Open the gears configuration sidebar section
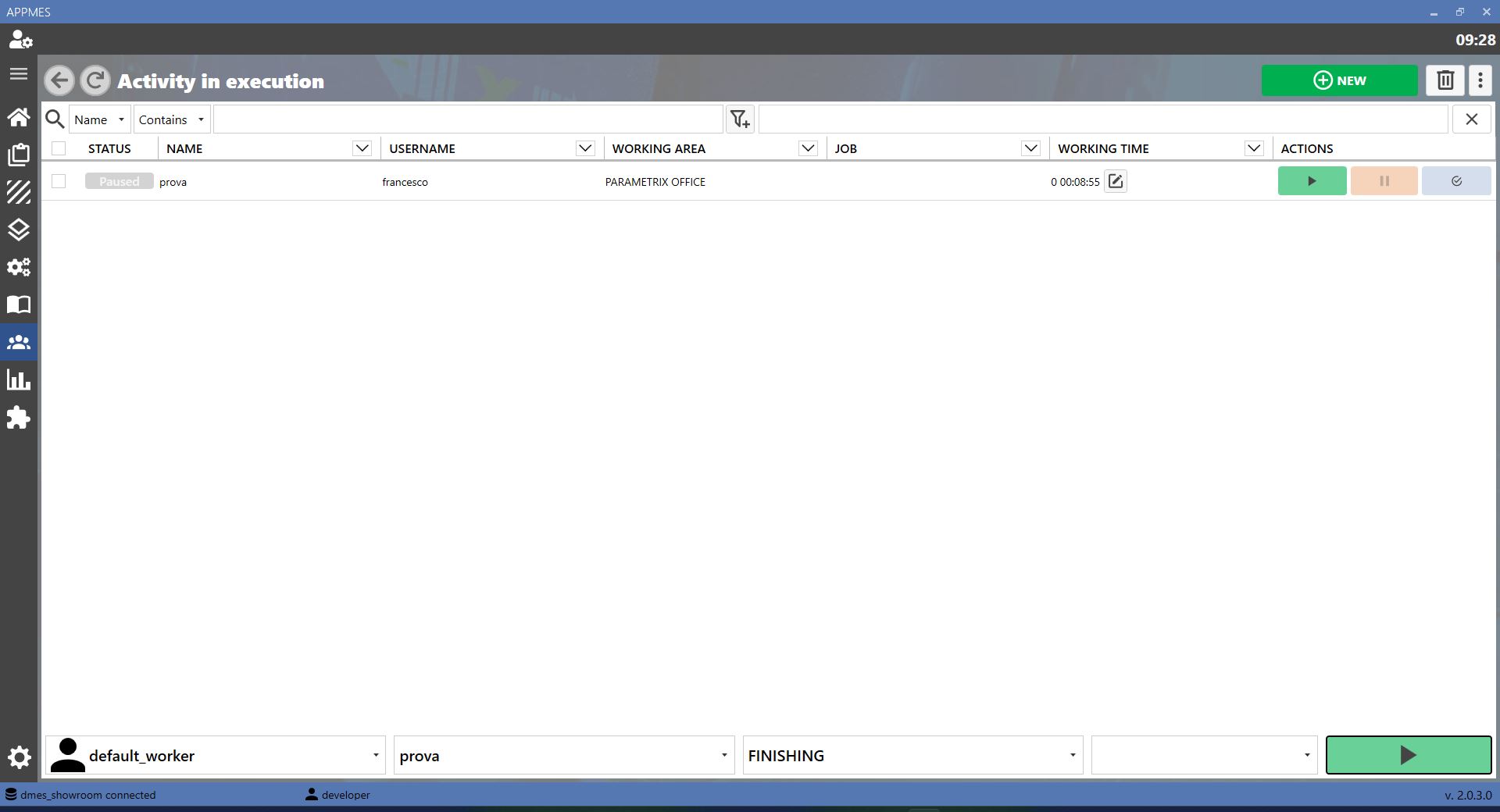 click(x=19, y=267)
